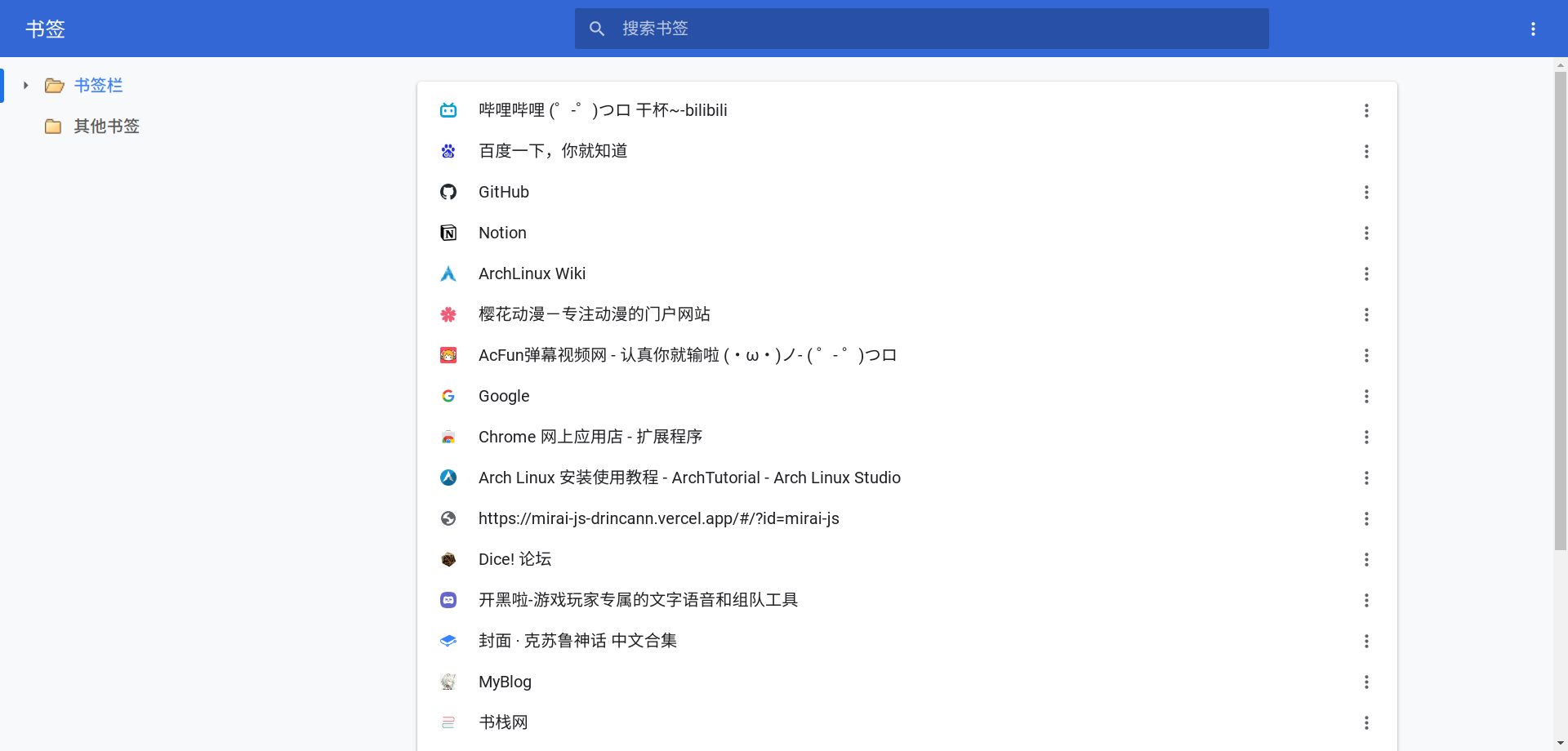Click the globe icon of mirai-js bookmark
The image size is (1568, 751).
448,518
